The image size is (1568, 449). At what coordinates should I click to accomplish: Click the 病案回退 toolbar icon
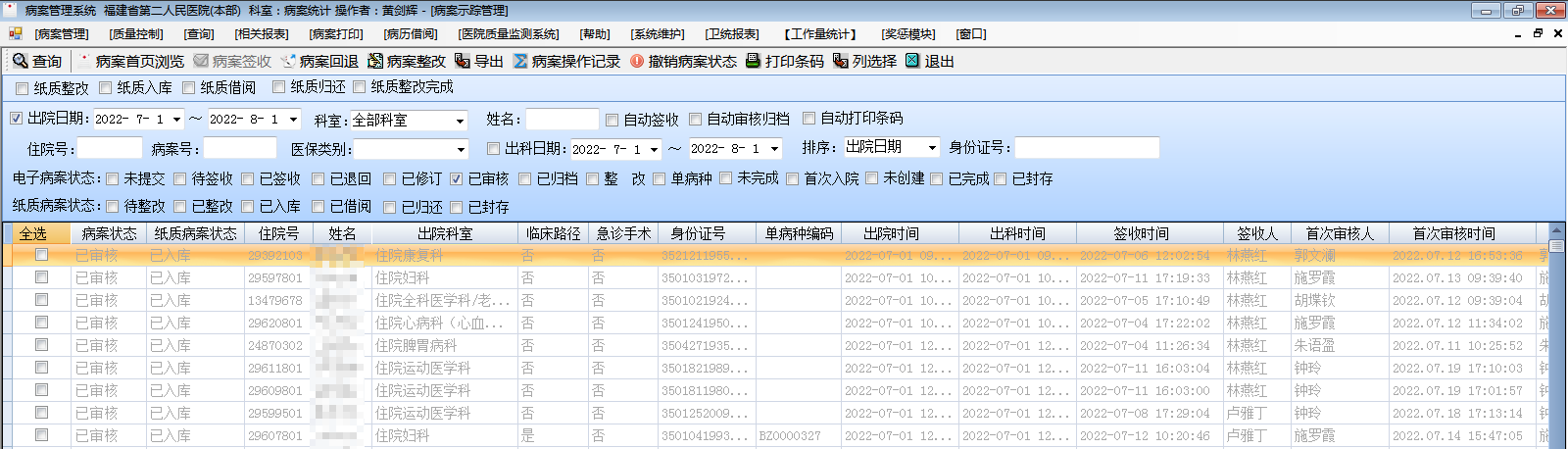(288, 61)
